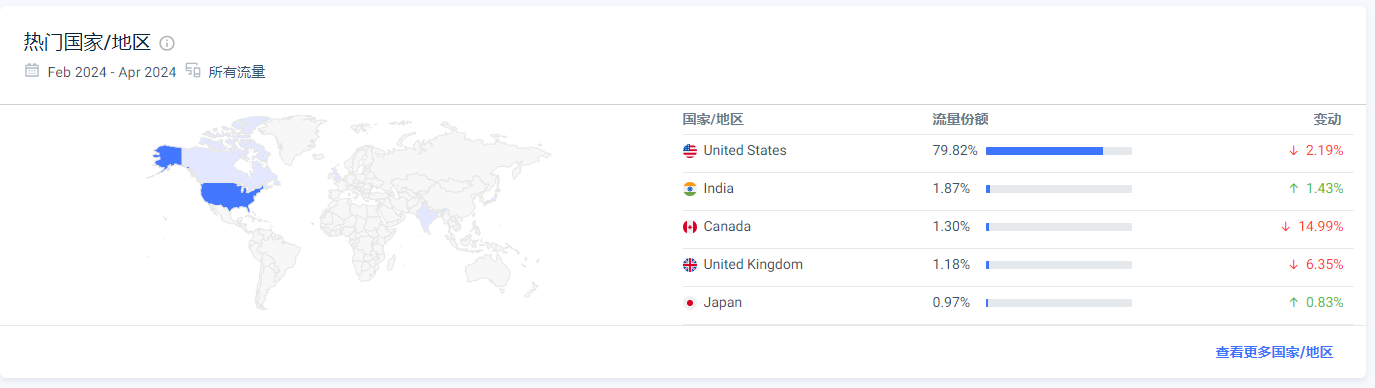Click the 变动 column header

click(x=1327, y=119)
